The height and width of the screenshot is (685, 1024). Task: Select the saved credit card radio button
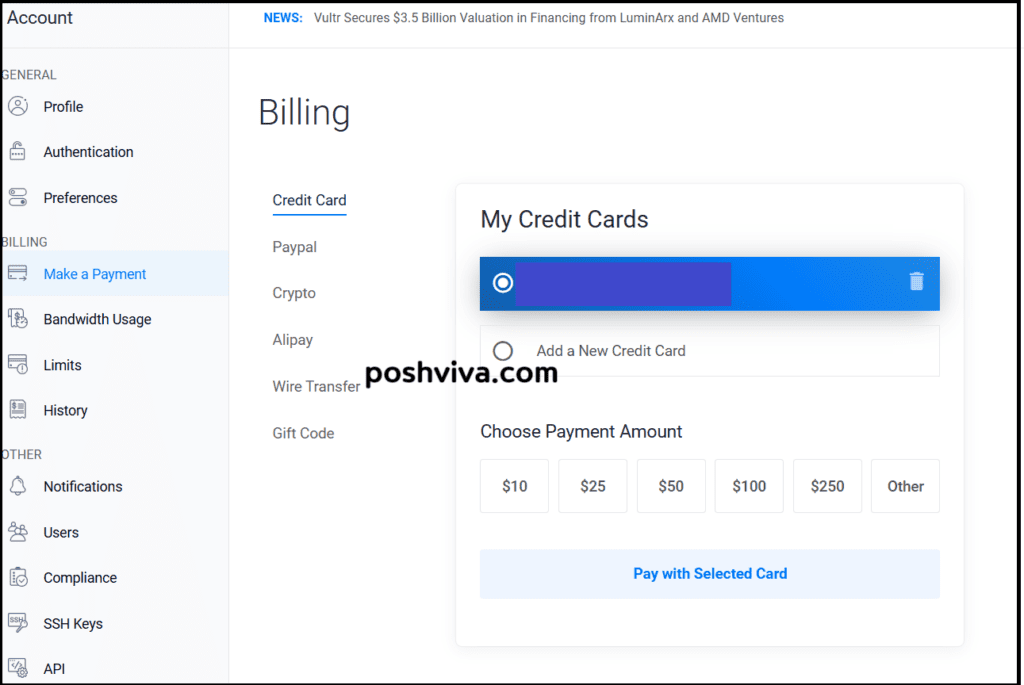[503, 283]
